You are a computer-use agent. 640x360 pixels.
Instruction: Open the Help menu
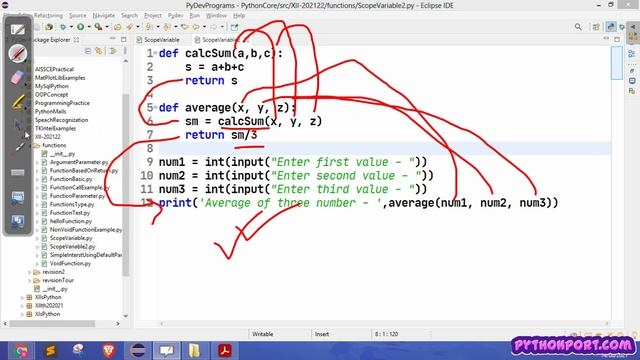tap(239, 16)
